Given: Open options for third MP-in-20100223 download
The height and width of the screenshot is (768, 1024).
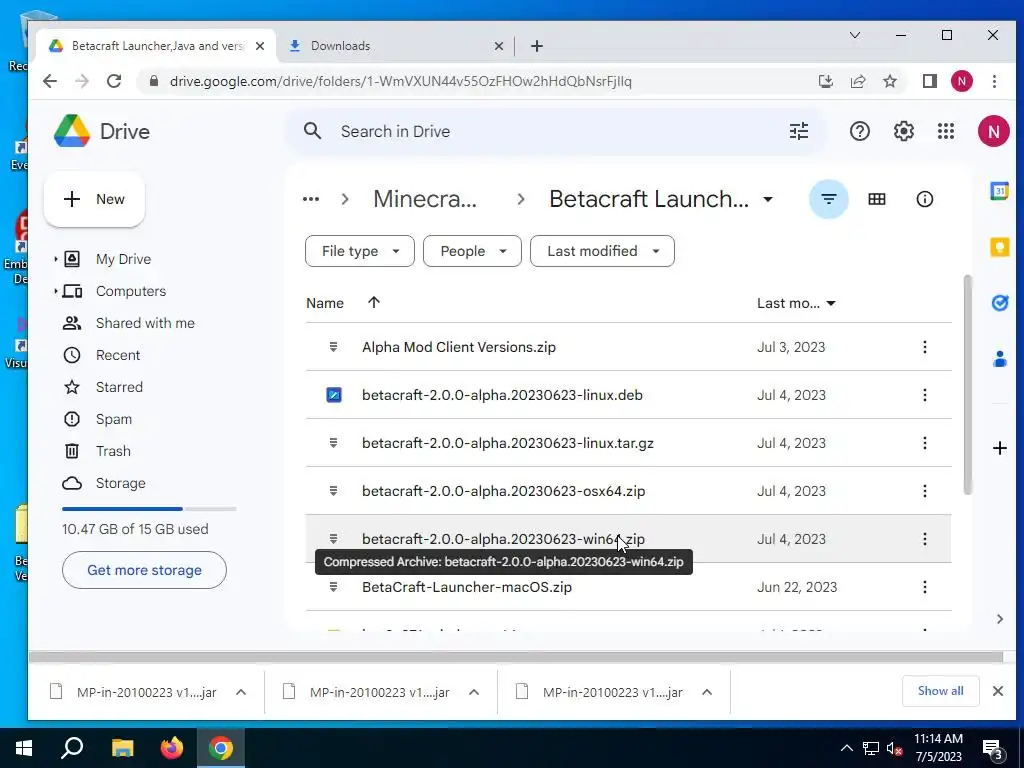Looking at the screenshot, I should pyautogui.click(x=707, y=692).
